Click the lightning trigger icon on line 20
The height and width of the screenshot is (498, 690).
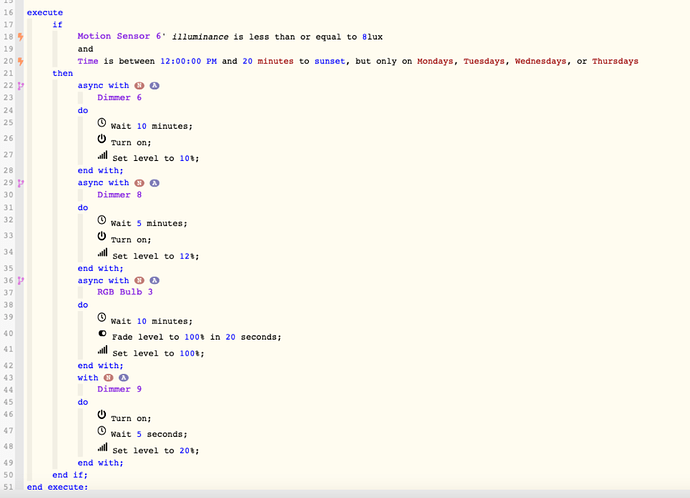click(x=21, y=61)
